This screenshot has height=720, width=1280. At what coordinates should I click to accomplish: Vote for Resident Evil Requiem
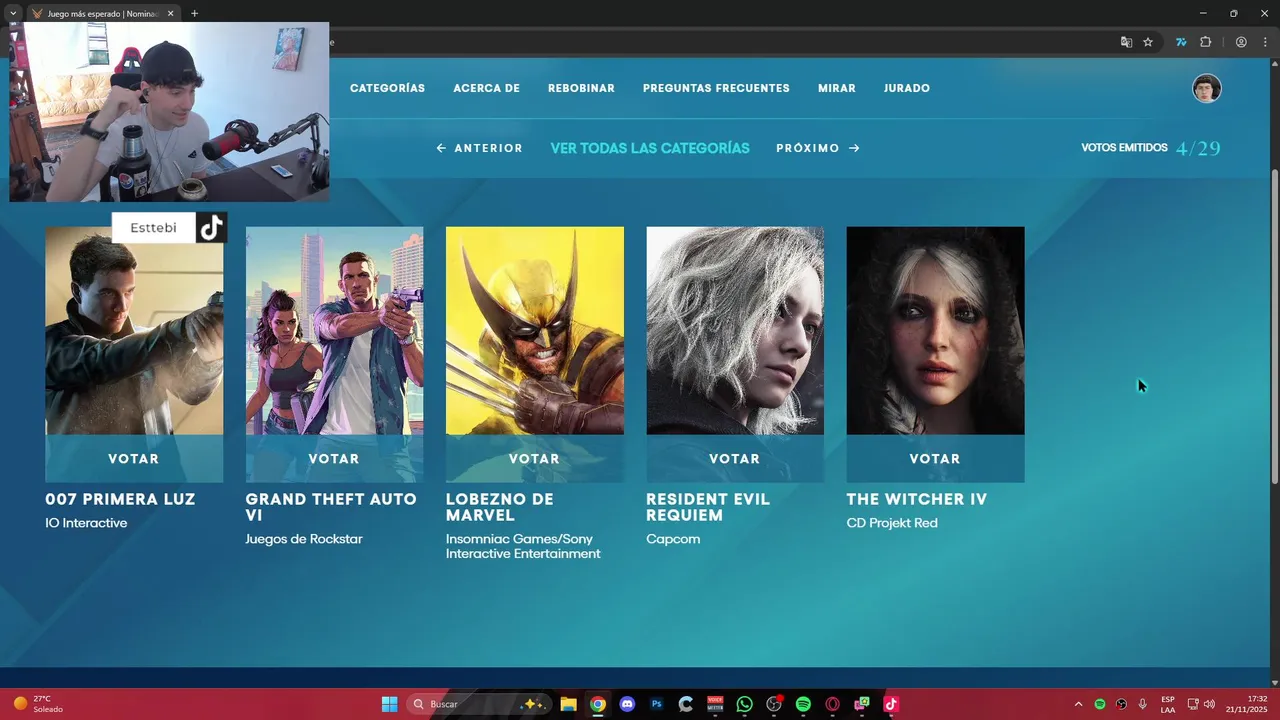click(x=735, y=459)
